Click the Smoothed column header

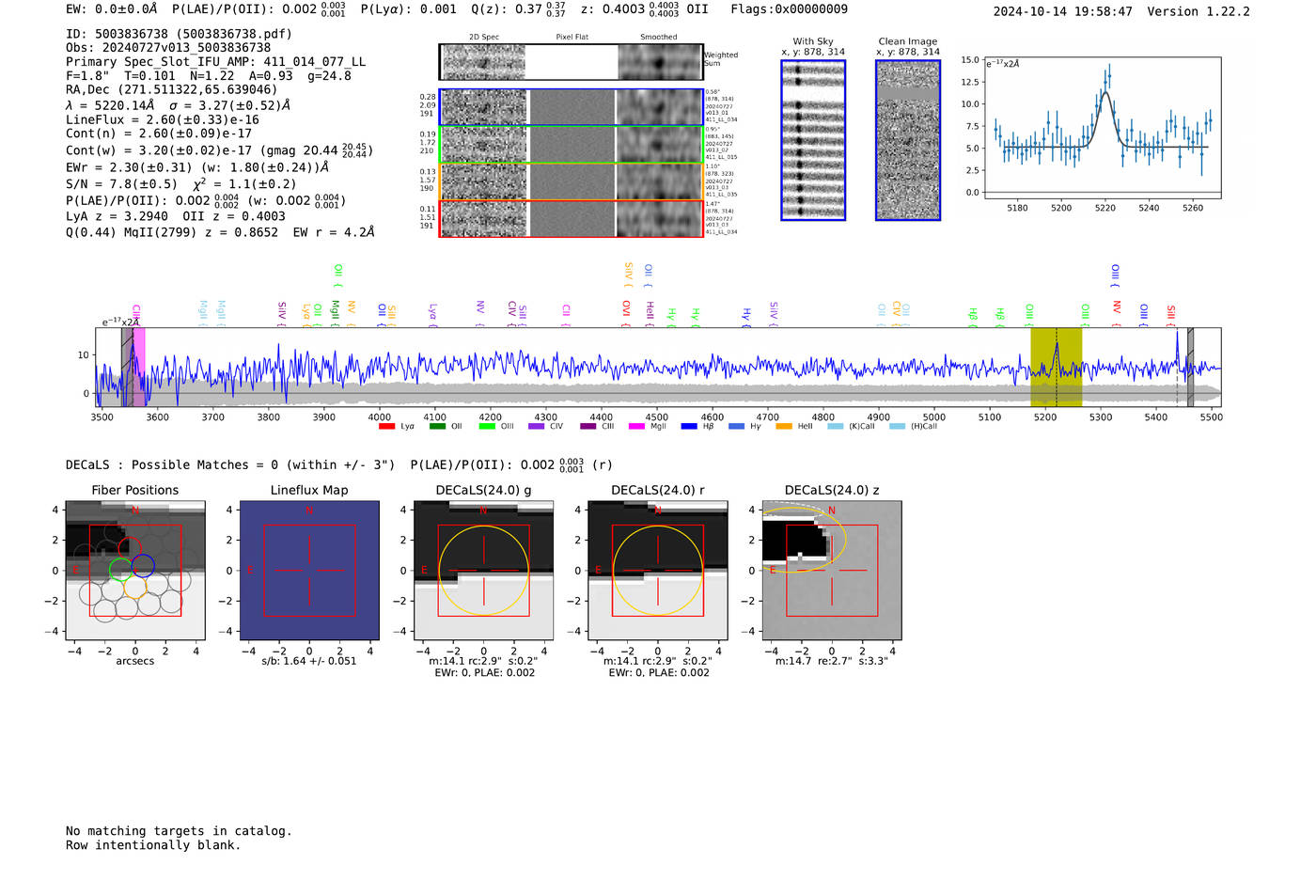[659, 38]
